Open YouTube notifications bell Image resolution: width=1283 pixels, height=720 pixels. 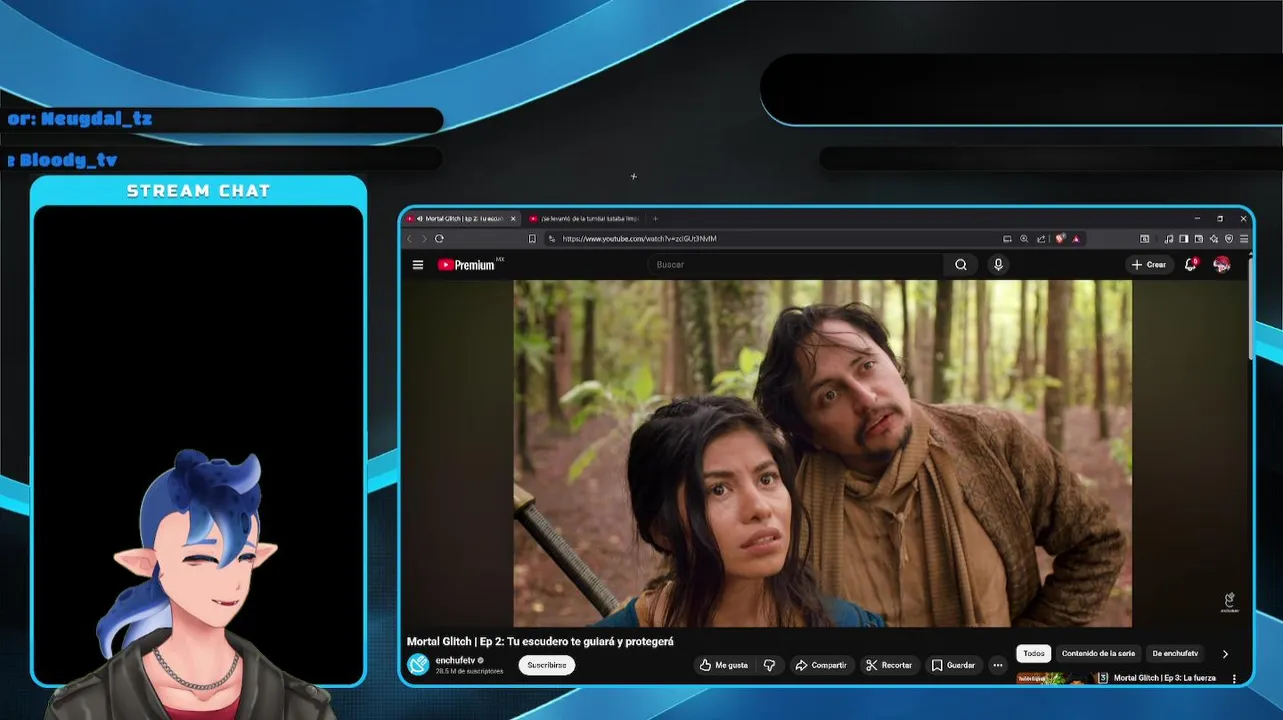(1191, 265)
